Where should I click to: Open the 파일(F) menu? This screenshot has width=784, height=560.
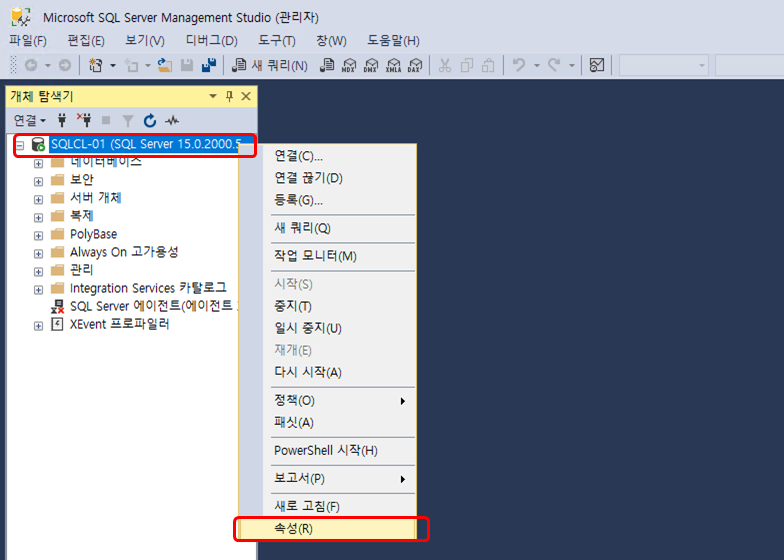pos(28,40)
